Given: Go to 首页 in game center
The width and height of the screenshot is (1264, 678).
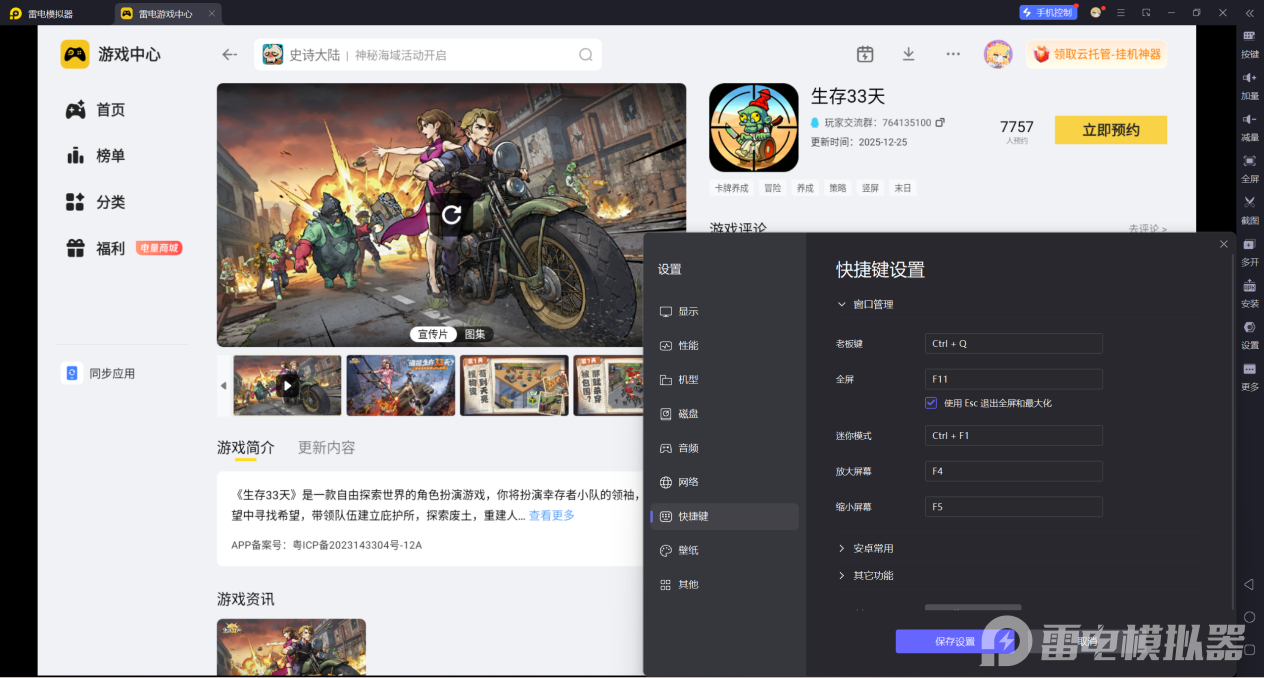Looking at the screenshot, I should [96, 110].
